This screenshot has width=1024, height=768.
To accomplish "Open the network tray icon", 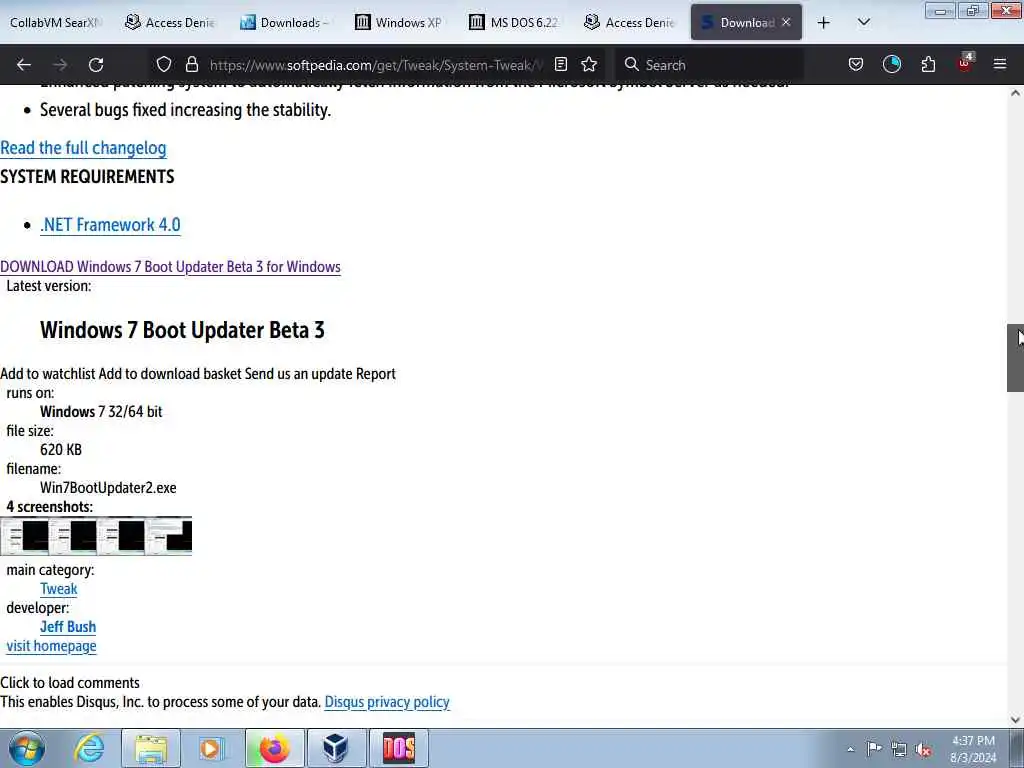I will click(899, 749).
